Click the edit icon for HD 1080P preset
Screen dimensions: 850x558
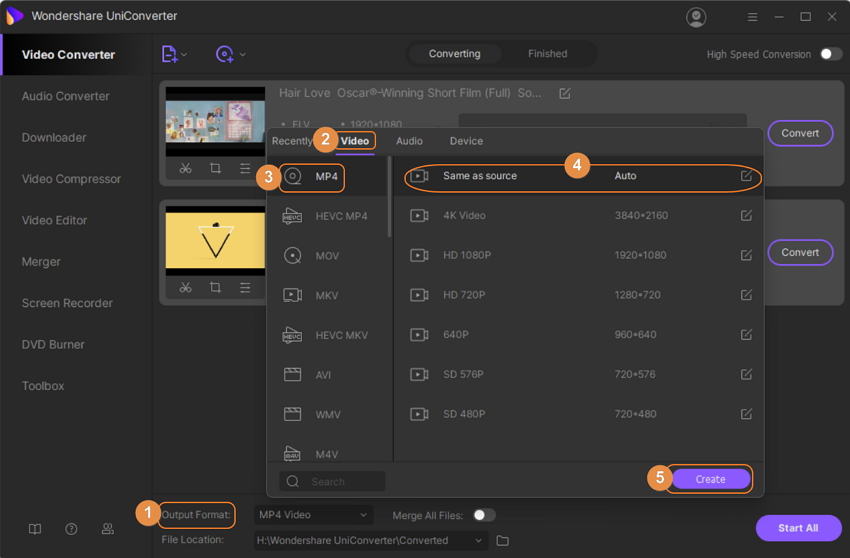tap(746, 255)
